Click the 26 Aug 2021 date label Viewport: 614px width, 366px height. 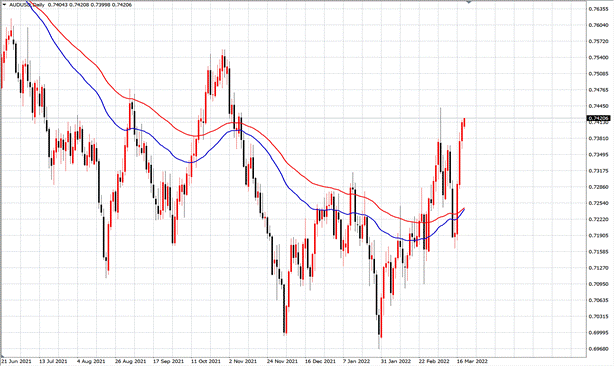(x=130, y=361)
